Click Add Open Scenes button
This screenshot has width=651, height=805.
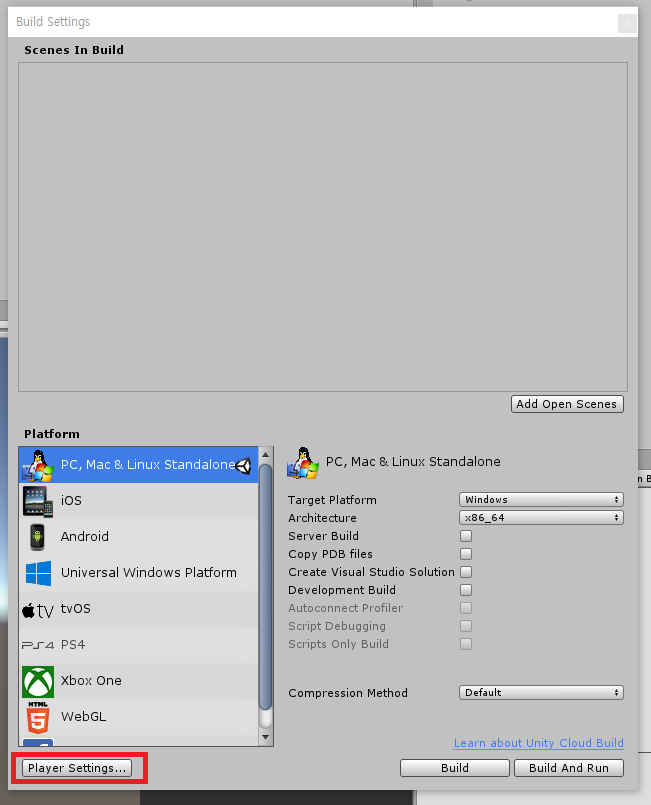click(567, 404)
